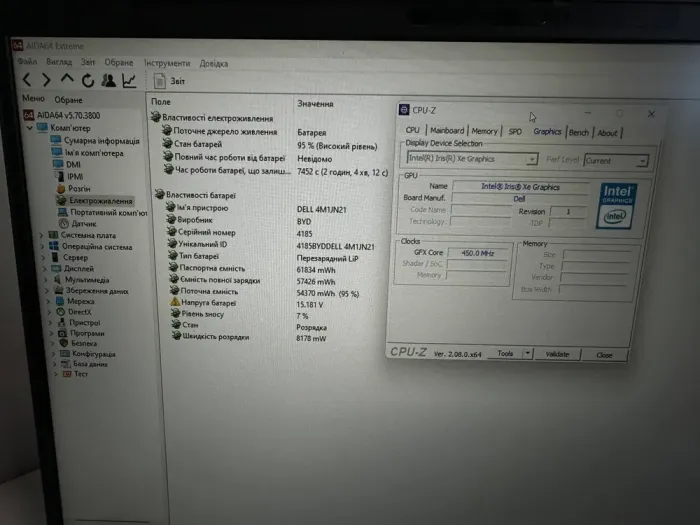Click the Forward navigation arrow in AIDA64 toolbar

[47, 80]
